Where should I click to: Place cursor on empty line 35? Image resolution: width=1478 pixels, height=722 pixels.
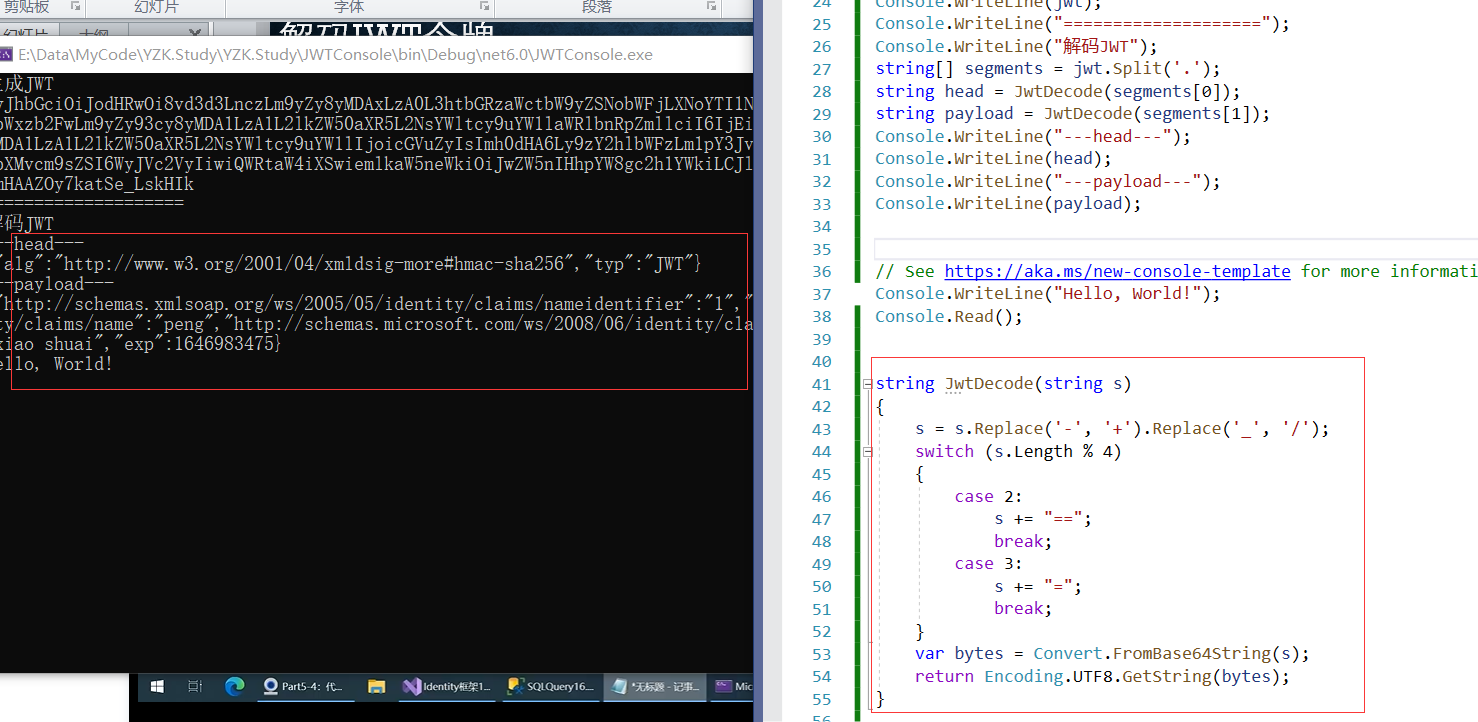tap(1175, 249)
